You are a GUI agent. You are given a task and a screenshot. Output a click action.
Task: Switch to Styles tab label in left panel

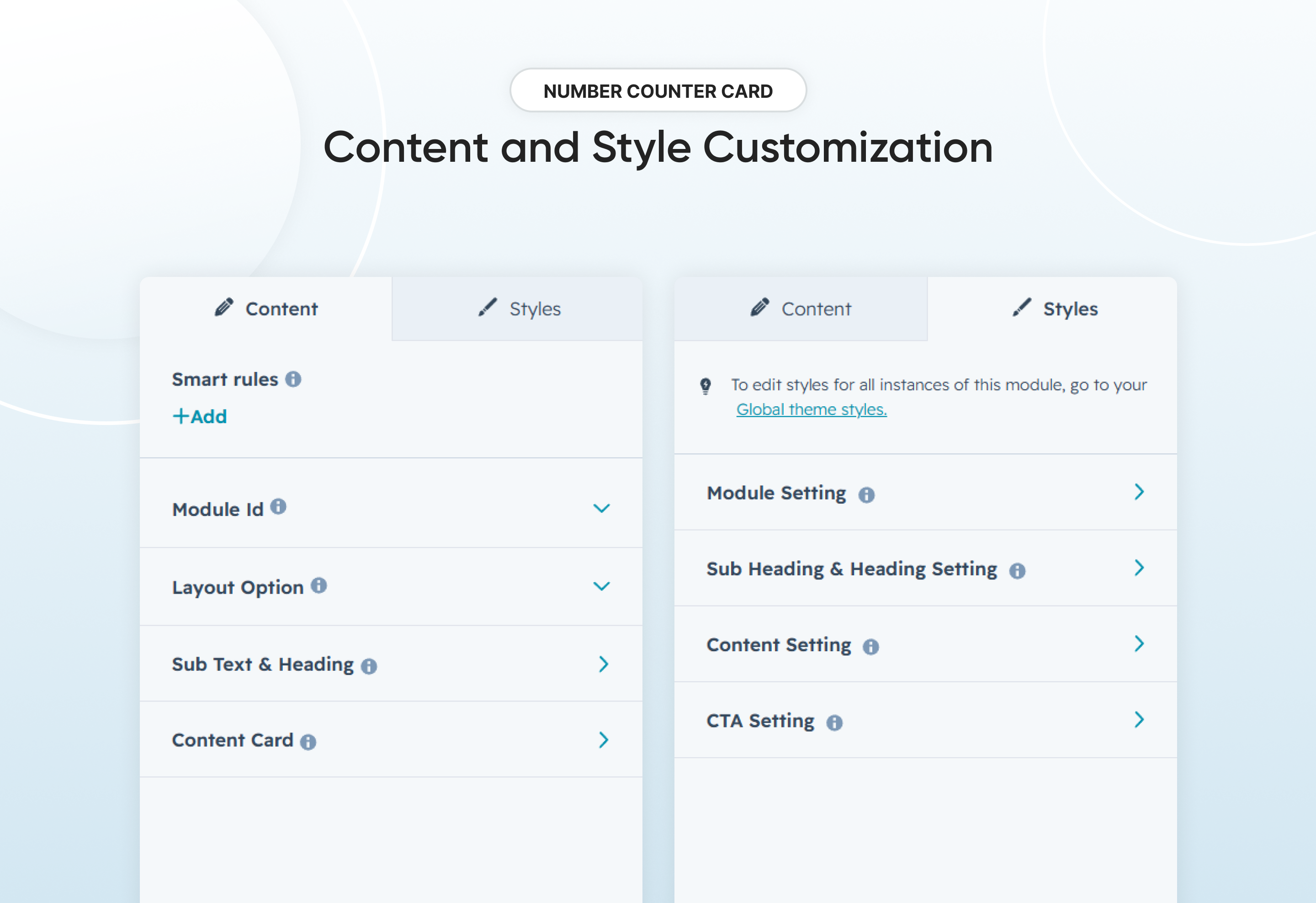coord(535,310)
